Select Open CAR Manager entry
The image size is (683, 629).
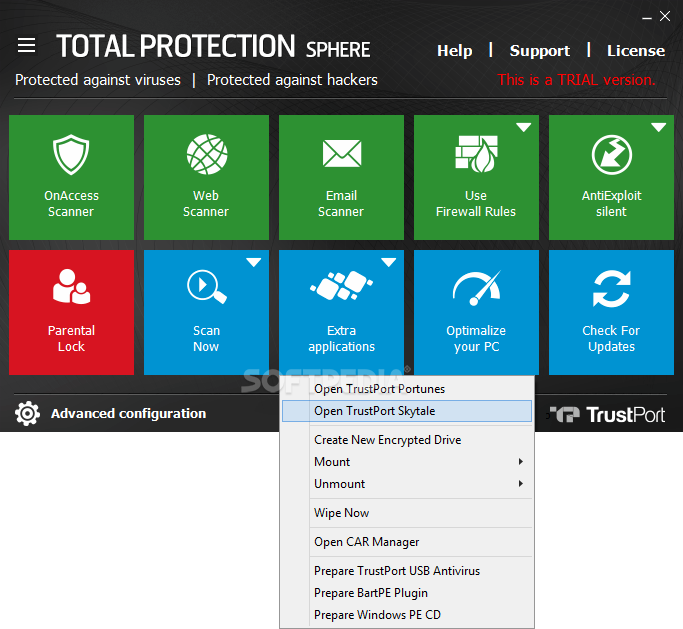click(407, 542)
